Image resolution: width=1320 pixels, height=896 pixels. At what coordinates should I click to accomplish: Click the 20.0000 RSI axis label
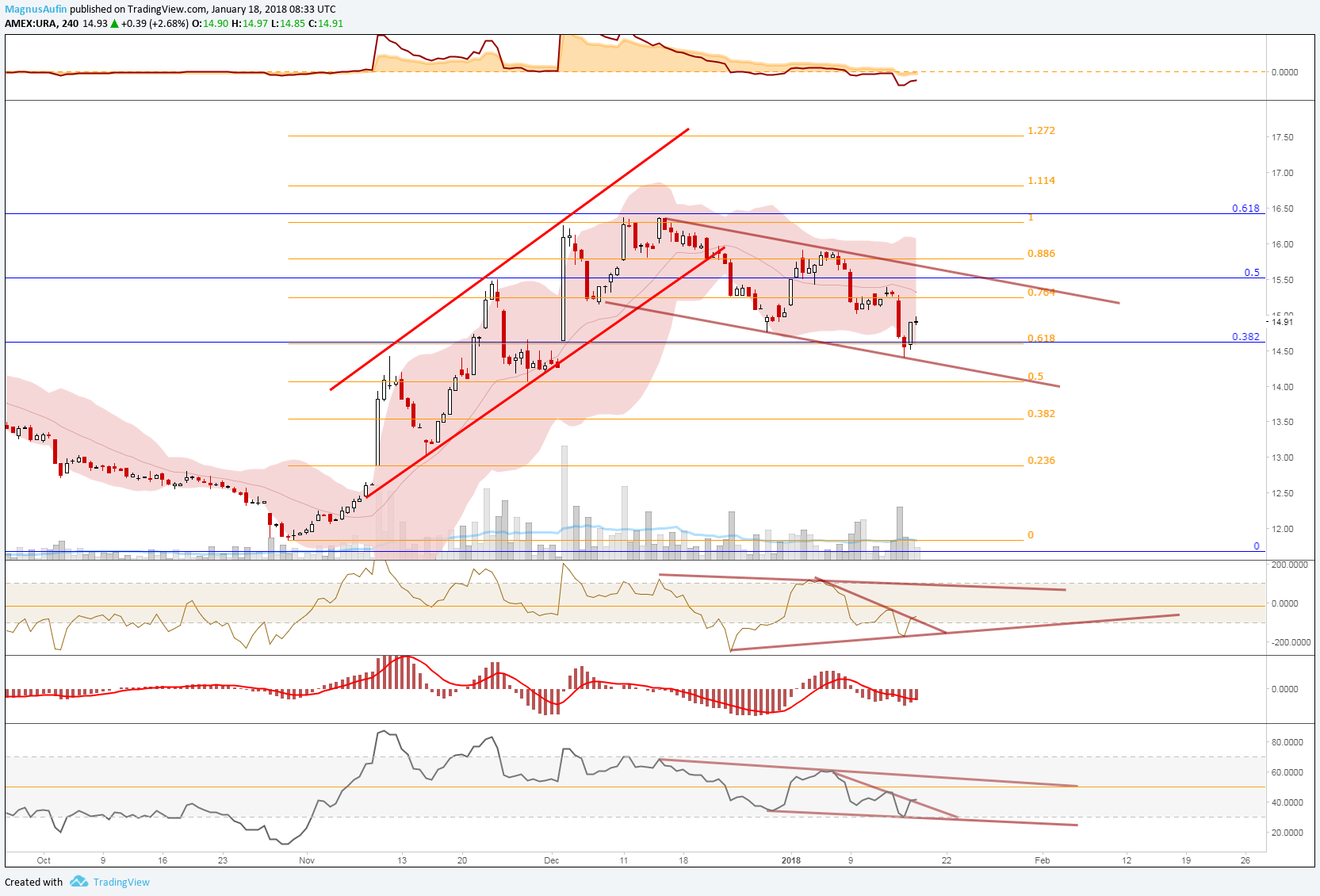[x=1287, y=833]
